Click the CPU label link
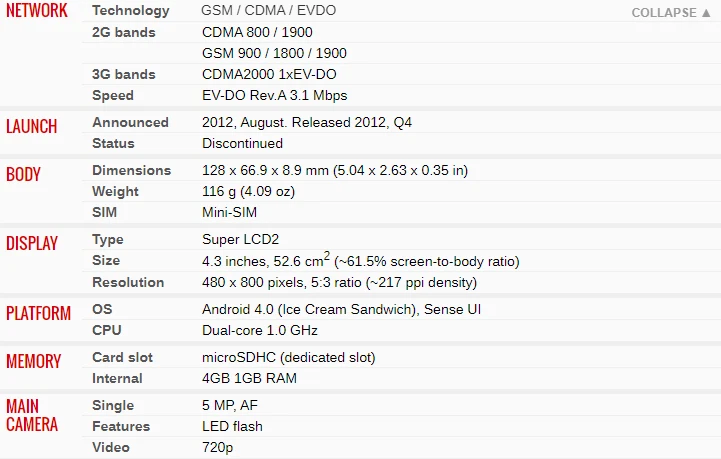Screen dimensions: 721x459 point(107,330)
